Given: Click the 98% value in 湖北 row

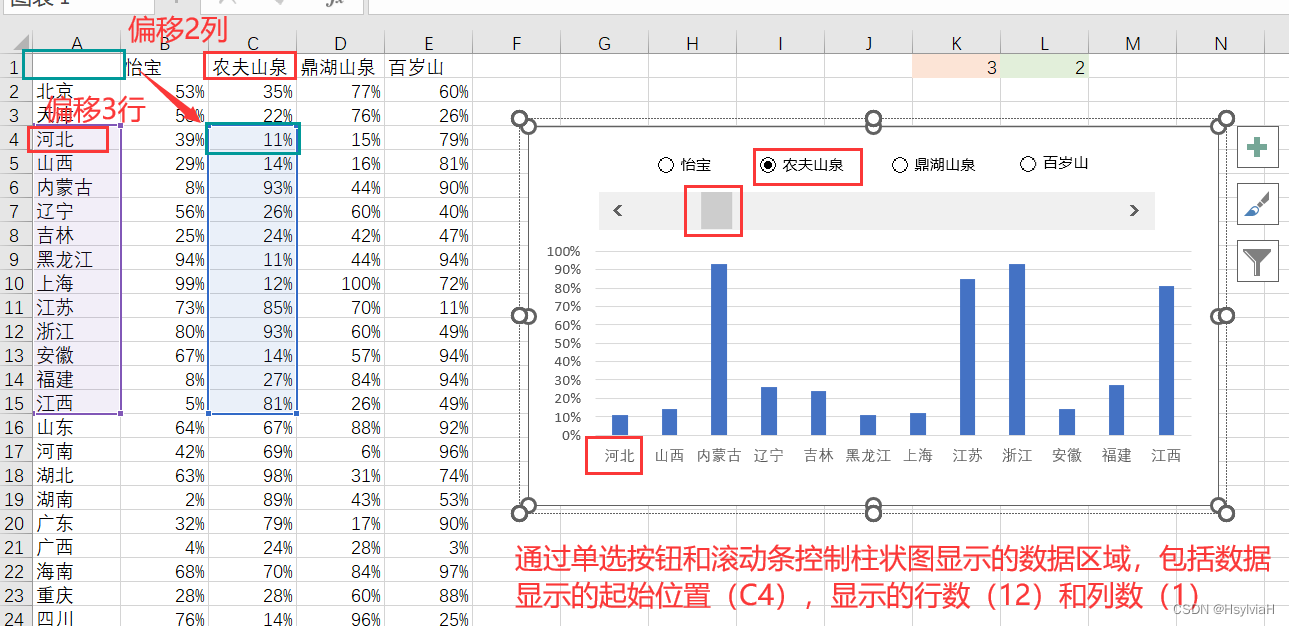Looking at the screenshot, I should tap(253, 475).
